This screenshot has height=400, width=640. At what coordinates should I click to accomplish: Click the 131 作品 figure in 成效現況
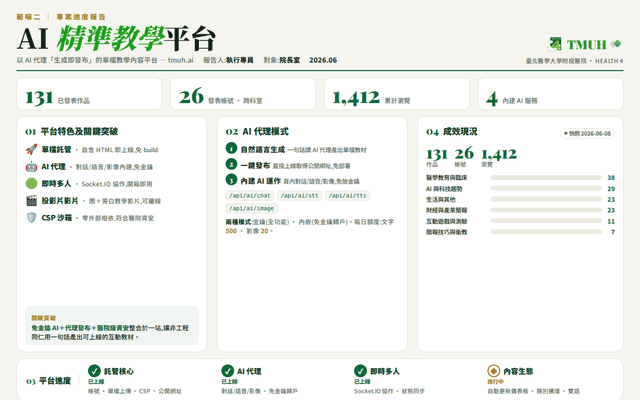(x=436, y=157)
